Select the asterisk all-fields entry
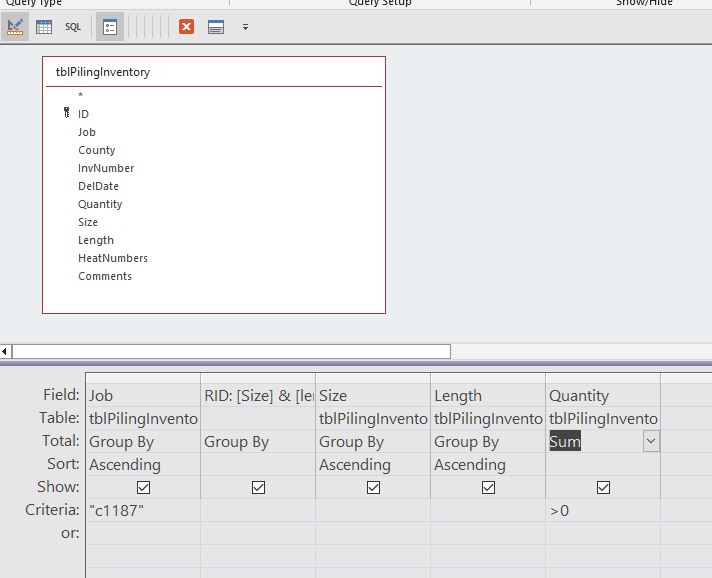The height and width of the screenshot is (578, 712). click(x=81, y=96)
